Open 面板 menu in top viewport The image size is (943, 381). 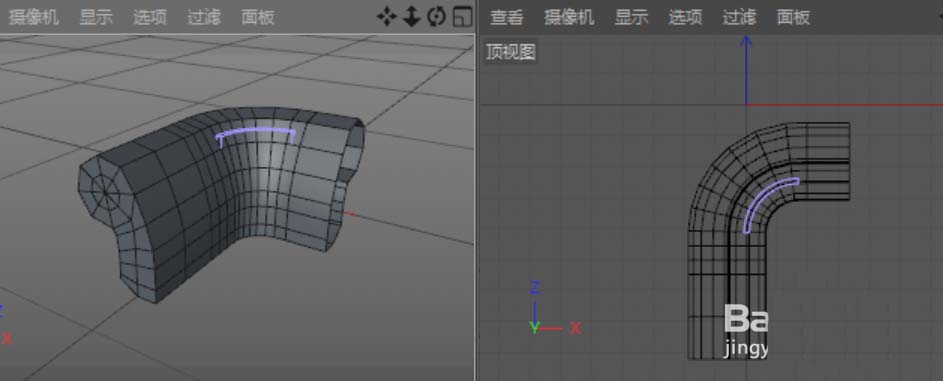(x=793, y=17)
